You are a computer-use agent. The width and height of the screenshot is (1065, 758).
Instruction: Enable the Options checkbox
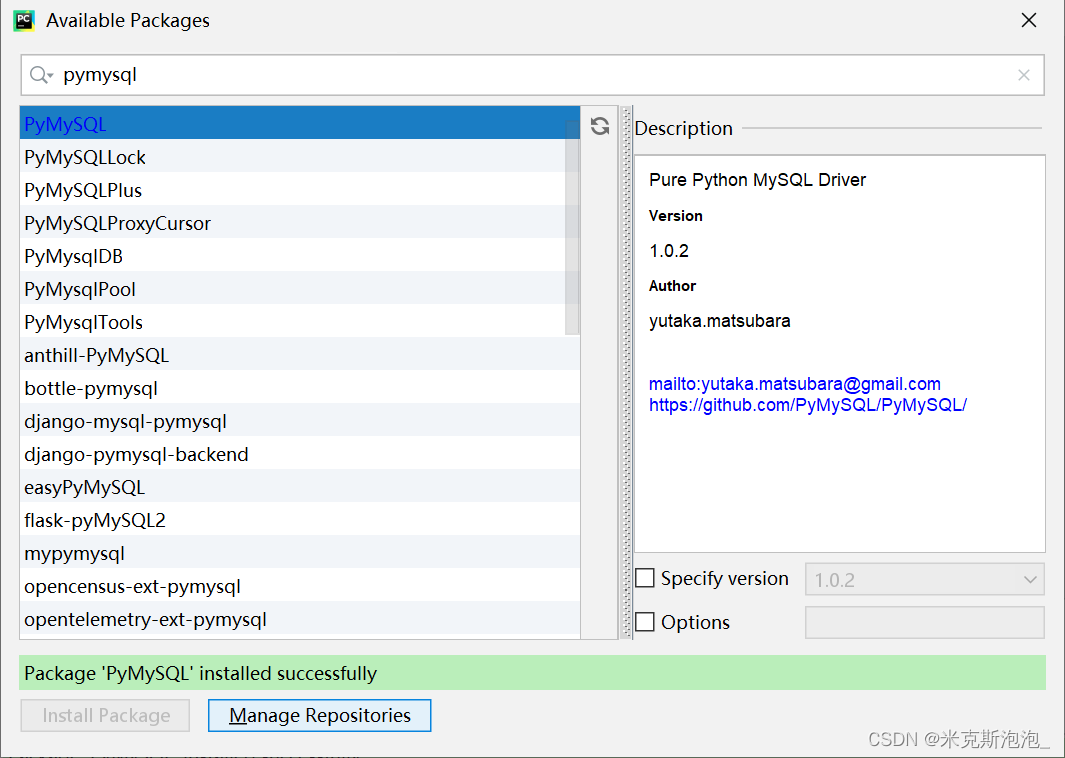(x=645, y=621)
